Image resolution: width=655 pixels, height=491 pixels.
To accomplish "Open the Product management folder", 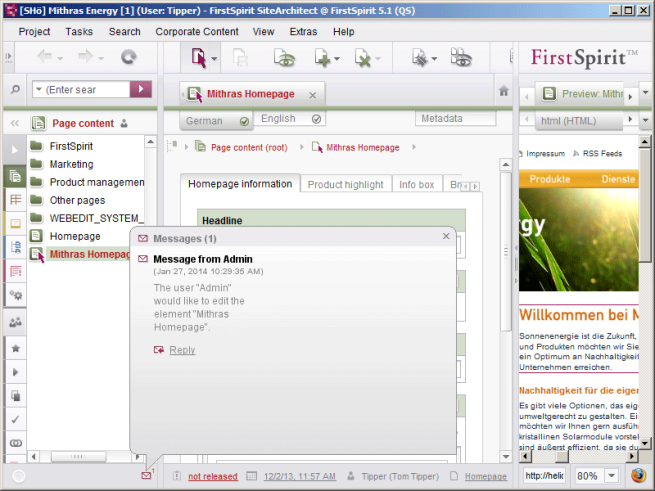I will [97, 182].
